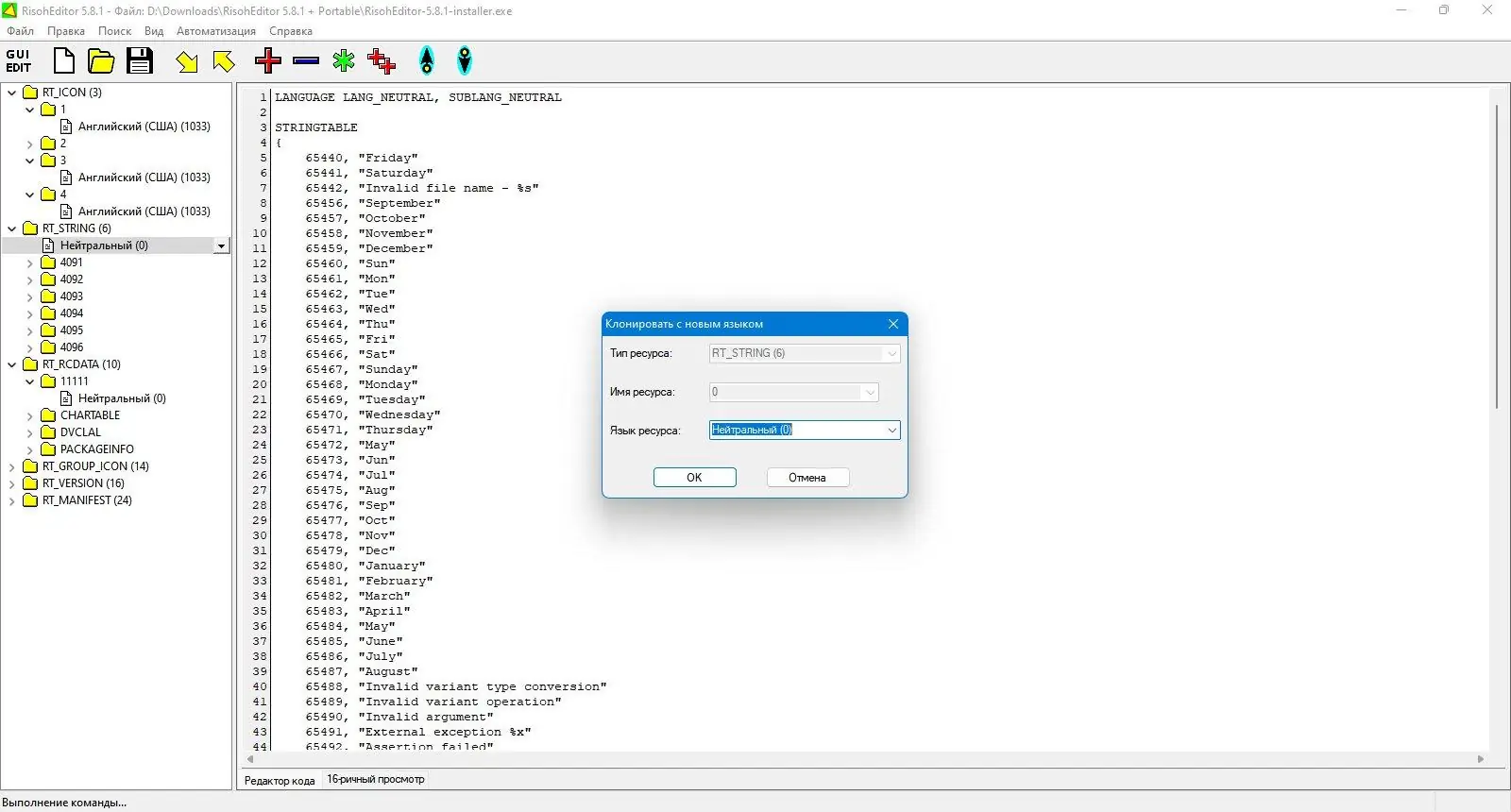Switch to the Редактор кода tab
The image size is (1511, 812).
coord(280,780)
